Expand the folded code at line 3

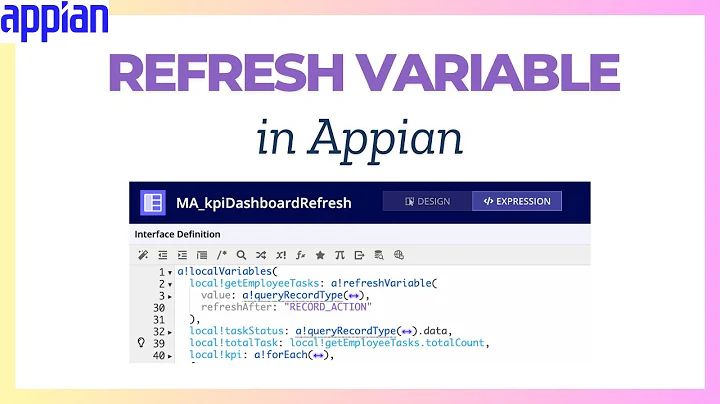click(170, 297)
